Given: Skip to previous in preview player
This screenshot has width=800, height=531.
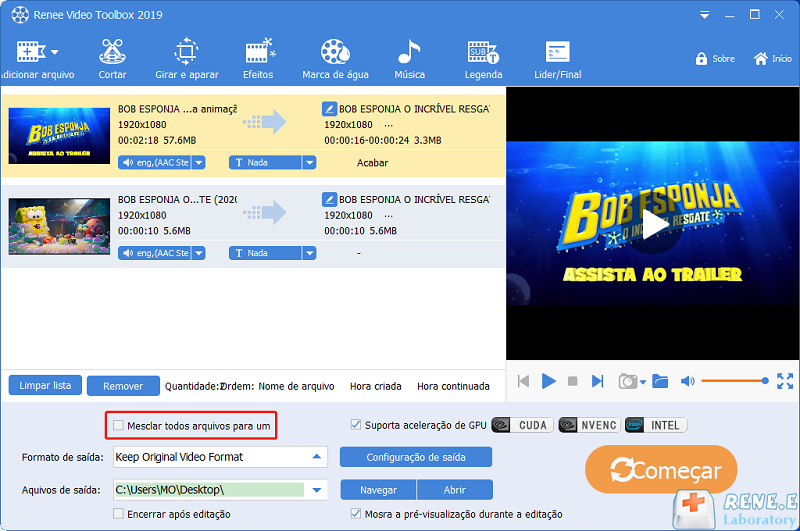Looking at the screenshot, I should pos(523,381).
